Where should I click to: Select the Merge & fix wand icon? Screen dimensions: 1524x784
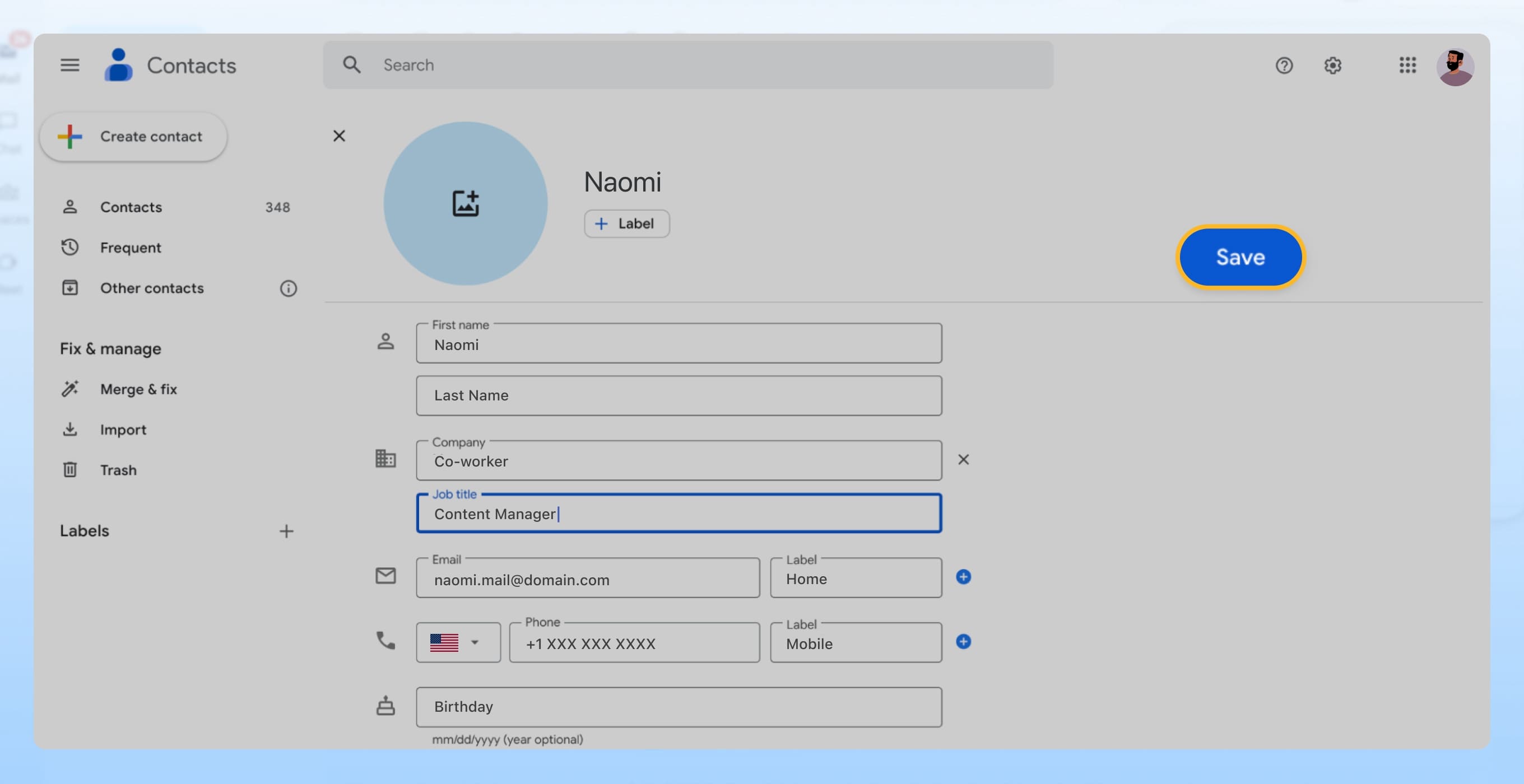(70, 389)
